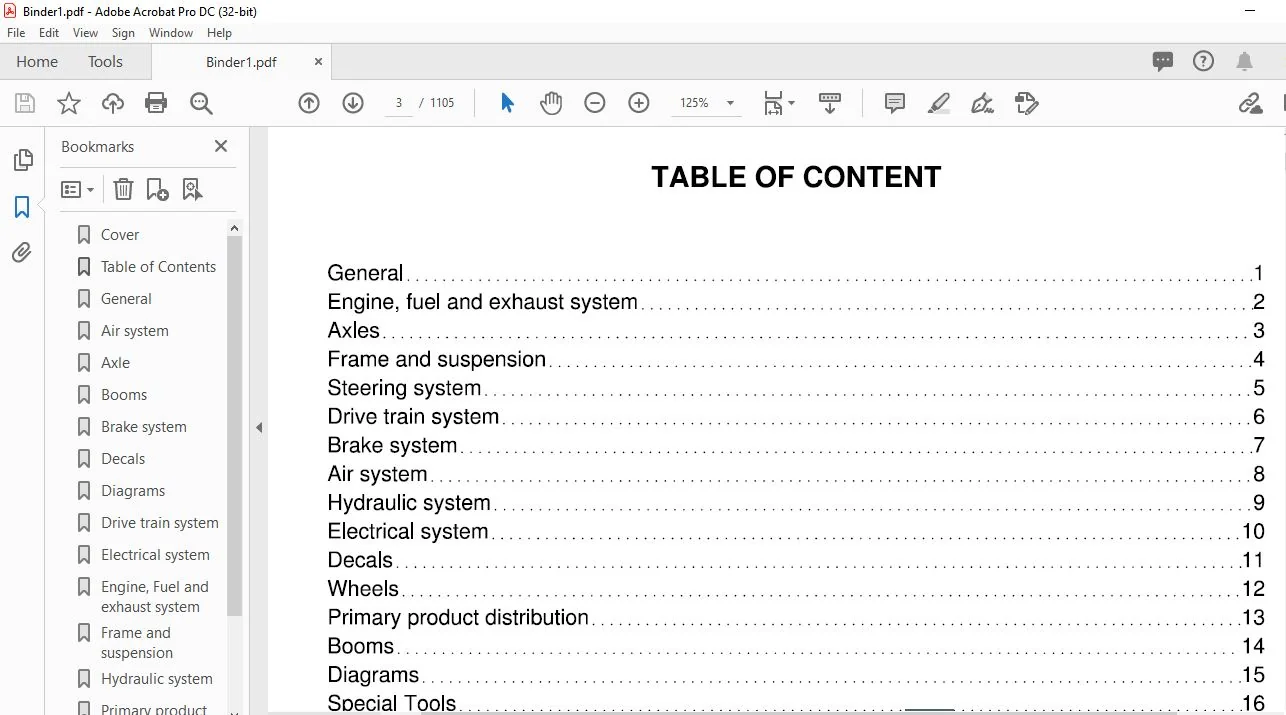
Task: Click the page number input field
Action: pyautogui.click(x=399, y=103)
